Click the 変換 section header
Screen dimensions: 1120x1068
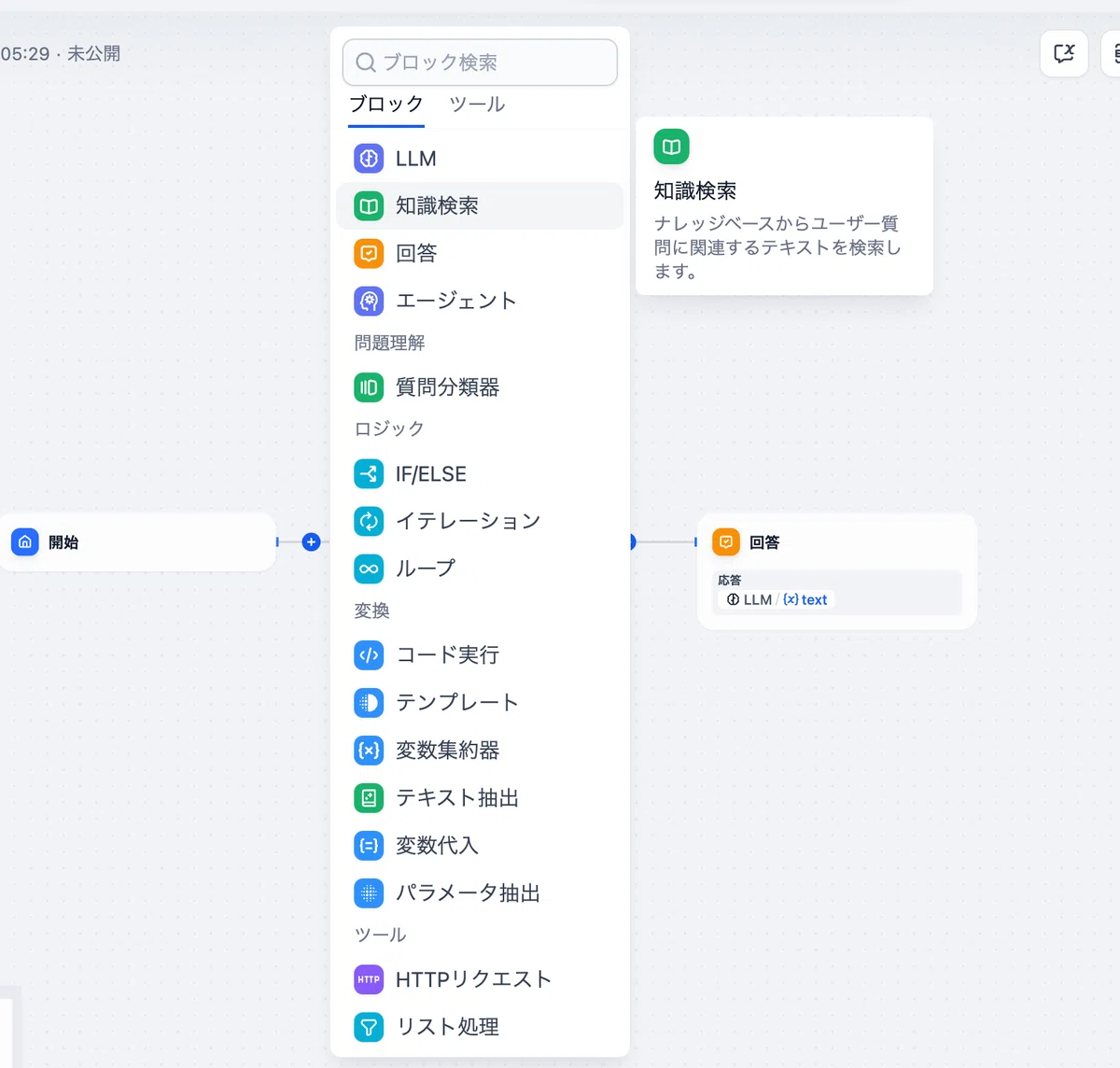371,611
